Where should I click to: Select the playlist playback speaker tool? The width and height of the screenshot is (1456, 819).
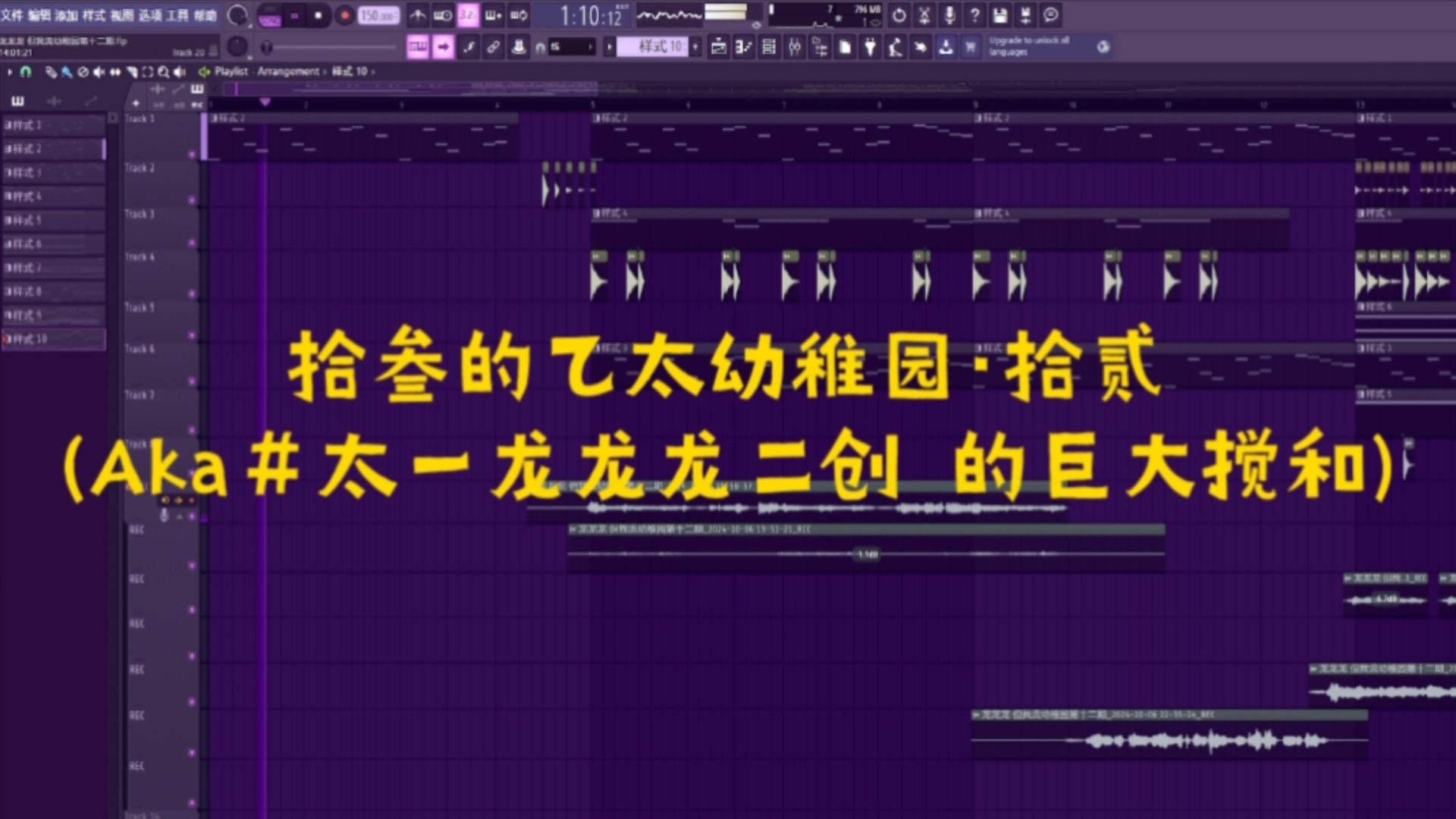[x=180, y=72]
